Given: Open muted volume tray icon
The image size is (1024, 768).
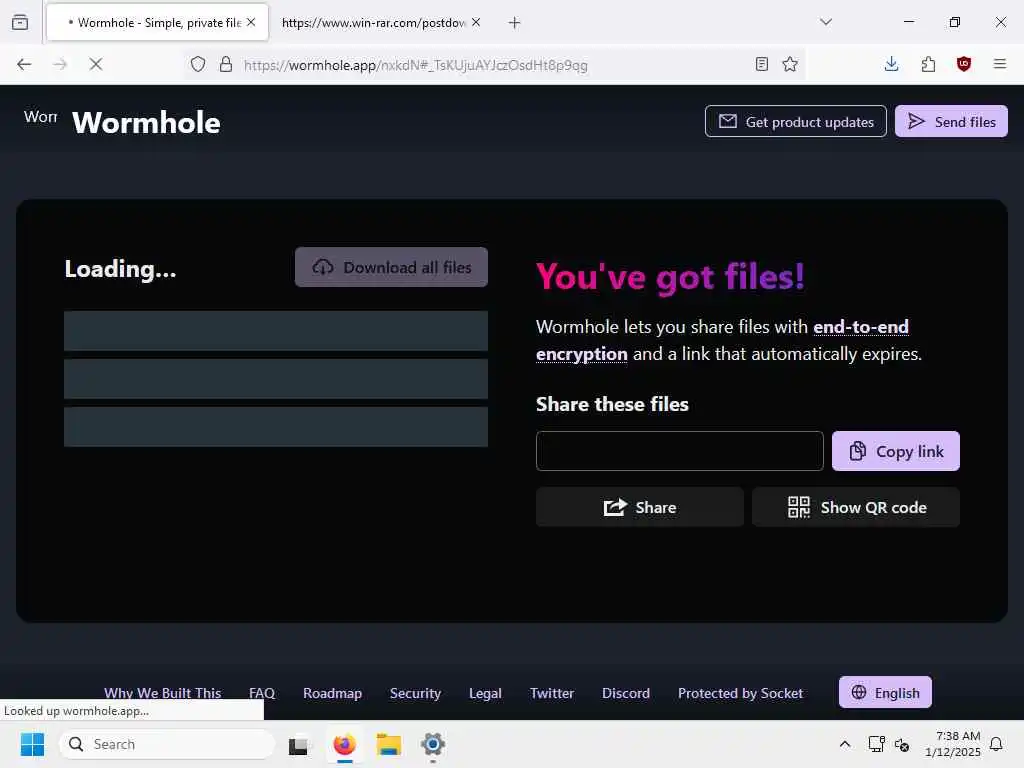Looking at the screenshot, I should [x=903, y=744].
